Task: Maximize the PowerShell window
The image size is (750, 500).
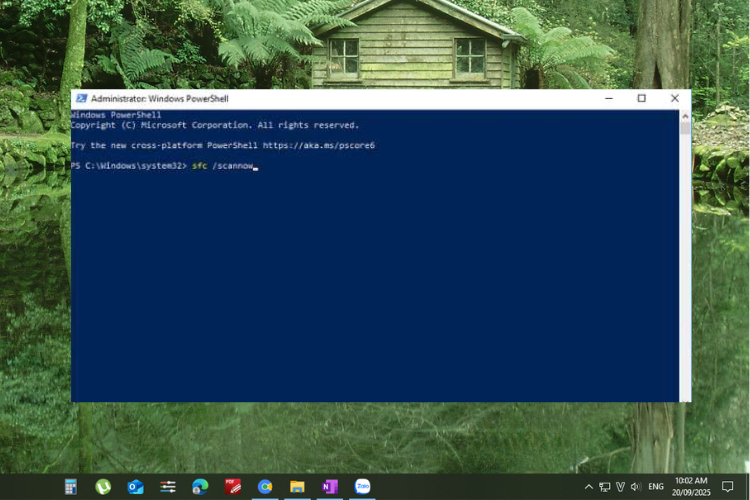Action: [641, 99]
